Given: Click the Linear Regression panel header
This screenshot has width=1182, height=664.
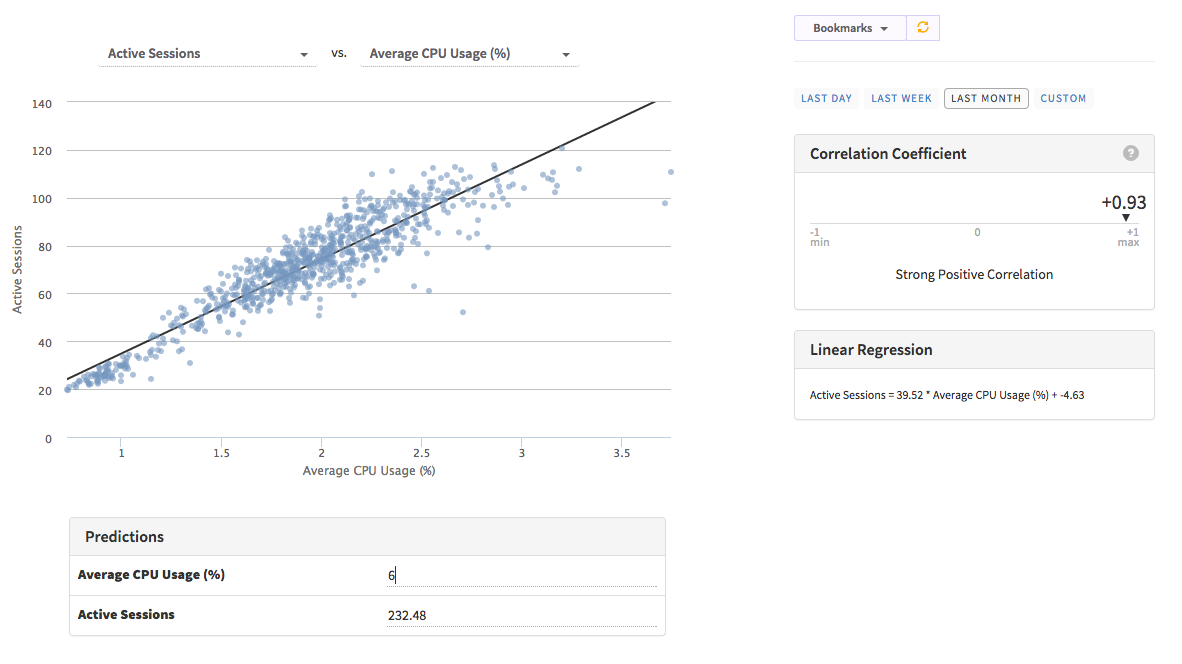Looking at the screenshot, I should [x=871, y=350].
